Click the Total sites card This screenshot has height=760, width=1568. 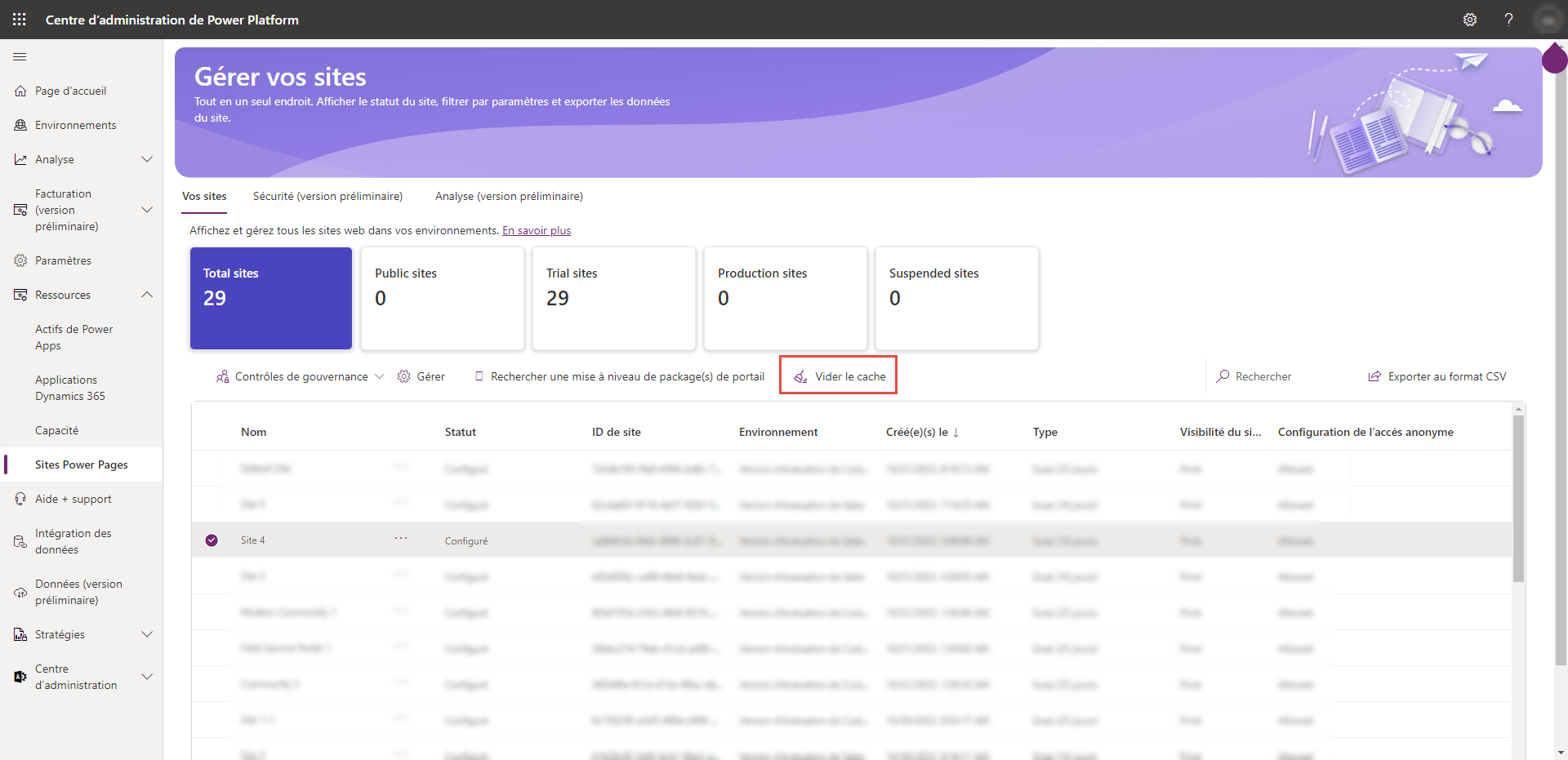(271, 298)
